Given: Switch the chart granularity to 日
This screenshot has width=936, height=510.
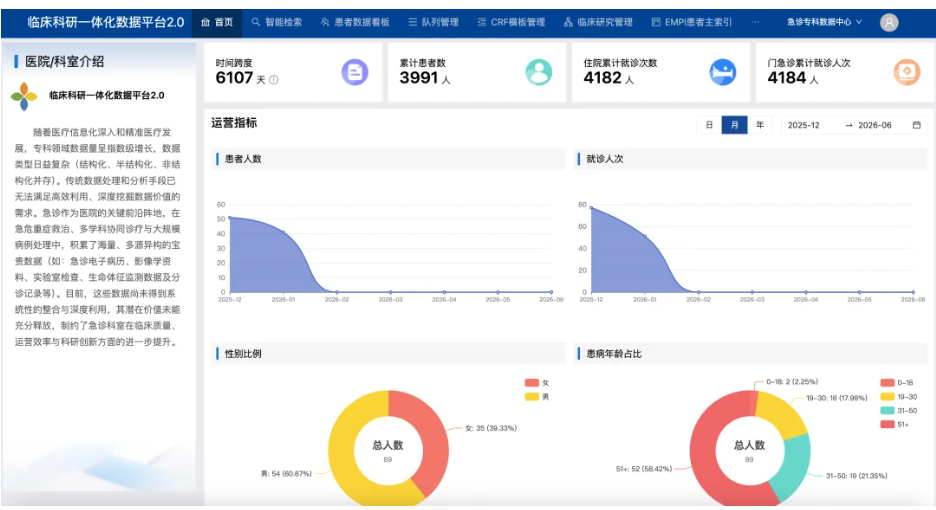Looking at the screenshot, I should pos(709,125).
